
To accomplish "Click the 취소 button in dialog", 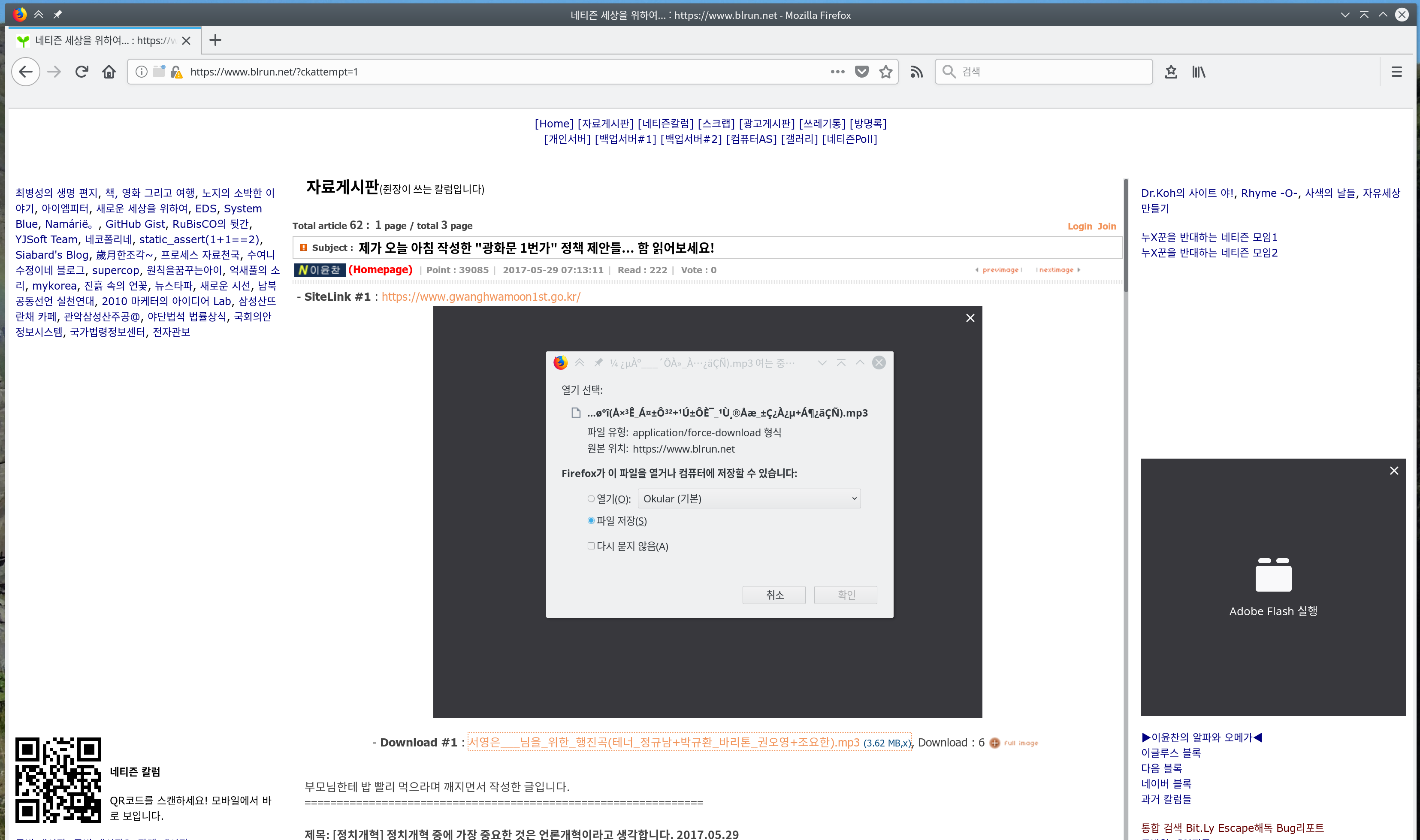I will pos(773,595).
